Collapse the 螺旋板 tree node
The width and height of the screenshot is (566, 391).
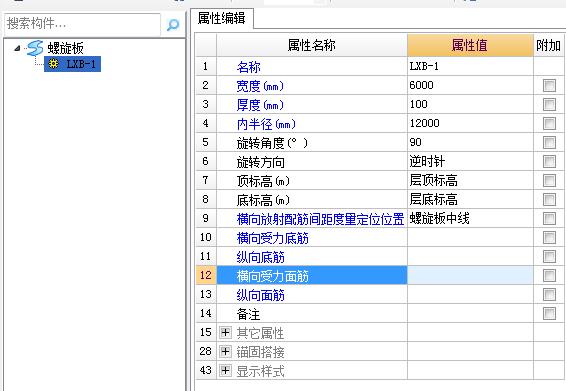(17, 48)
